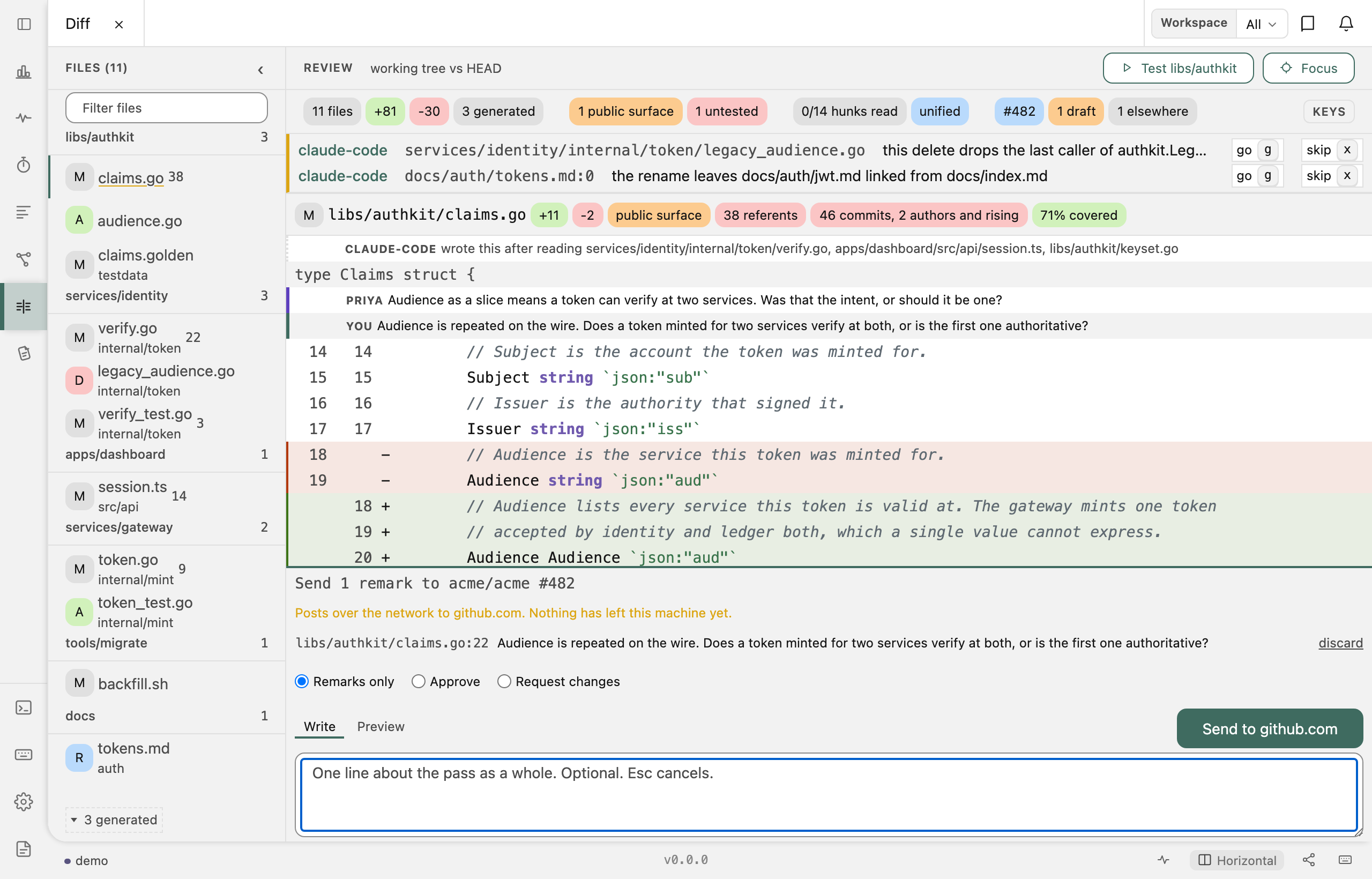Open the stopwatch timer icon in sidebar
This screenshot has width=1372, height=879.
tap(24, 166)
